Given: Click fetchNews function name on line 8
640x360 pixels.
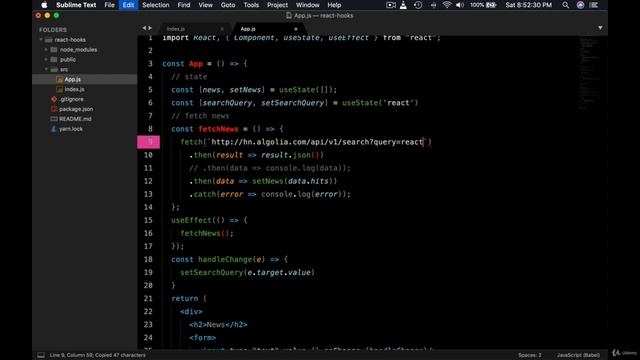Looking at the screenshot, I should (218, 129).
